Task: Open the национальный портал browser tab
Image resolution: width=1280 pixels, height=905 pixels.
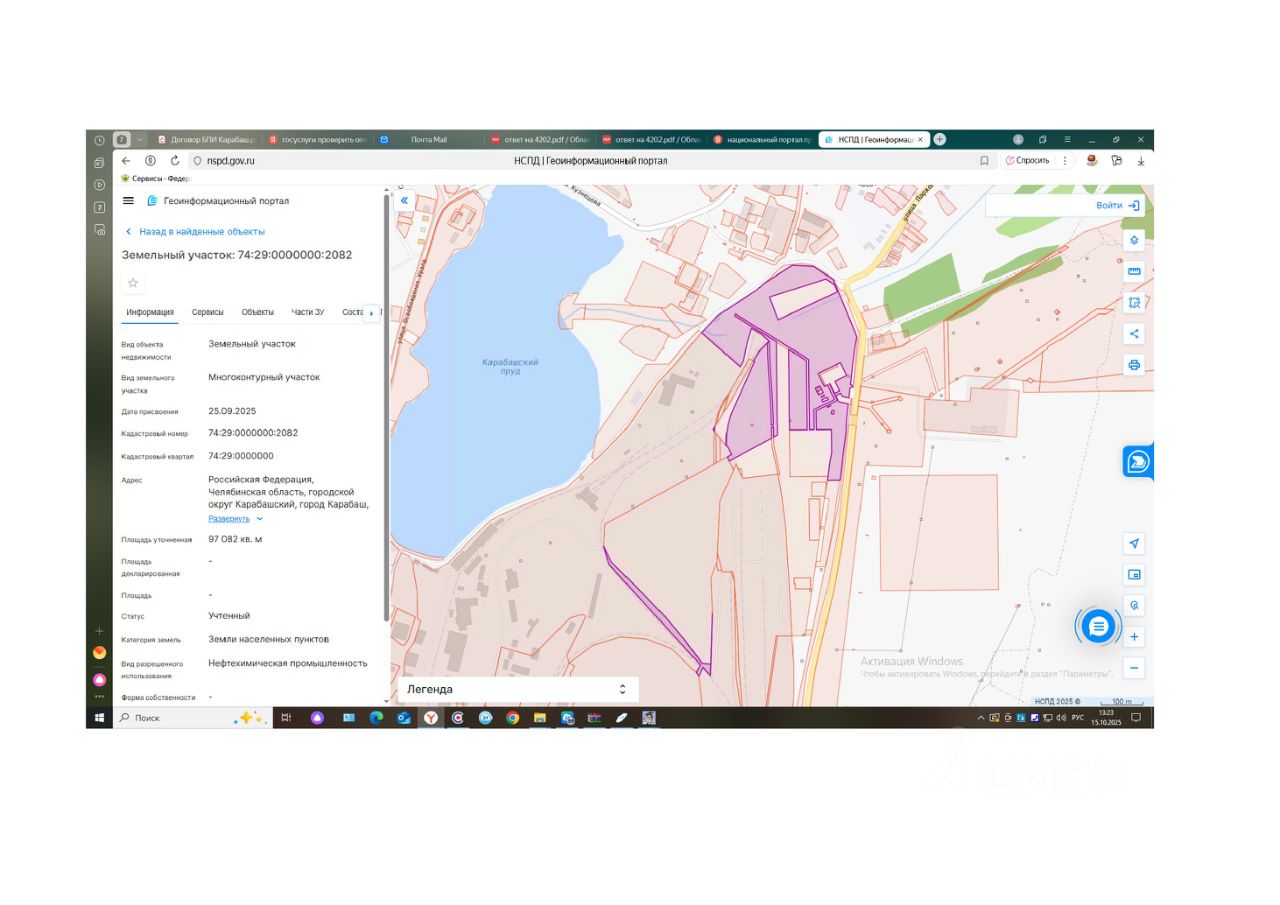Action: 762,139
